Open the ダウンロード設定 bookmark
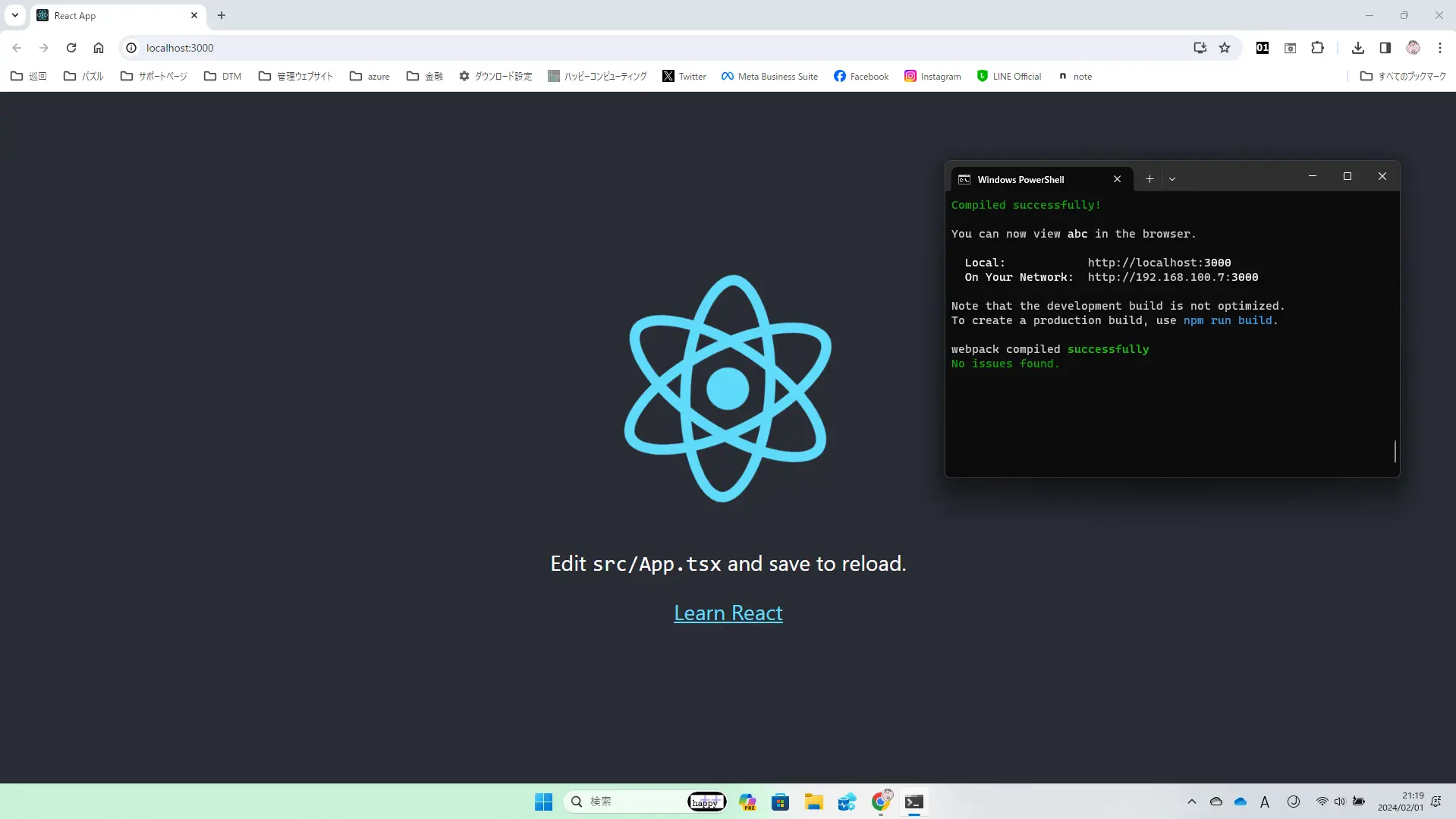This screenshot has height=819, width=1456. [x=495, y=76]
